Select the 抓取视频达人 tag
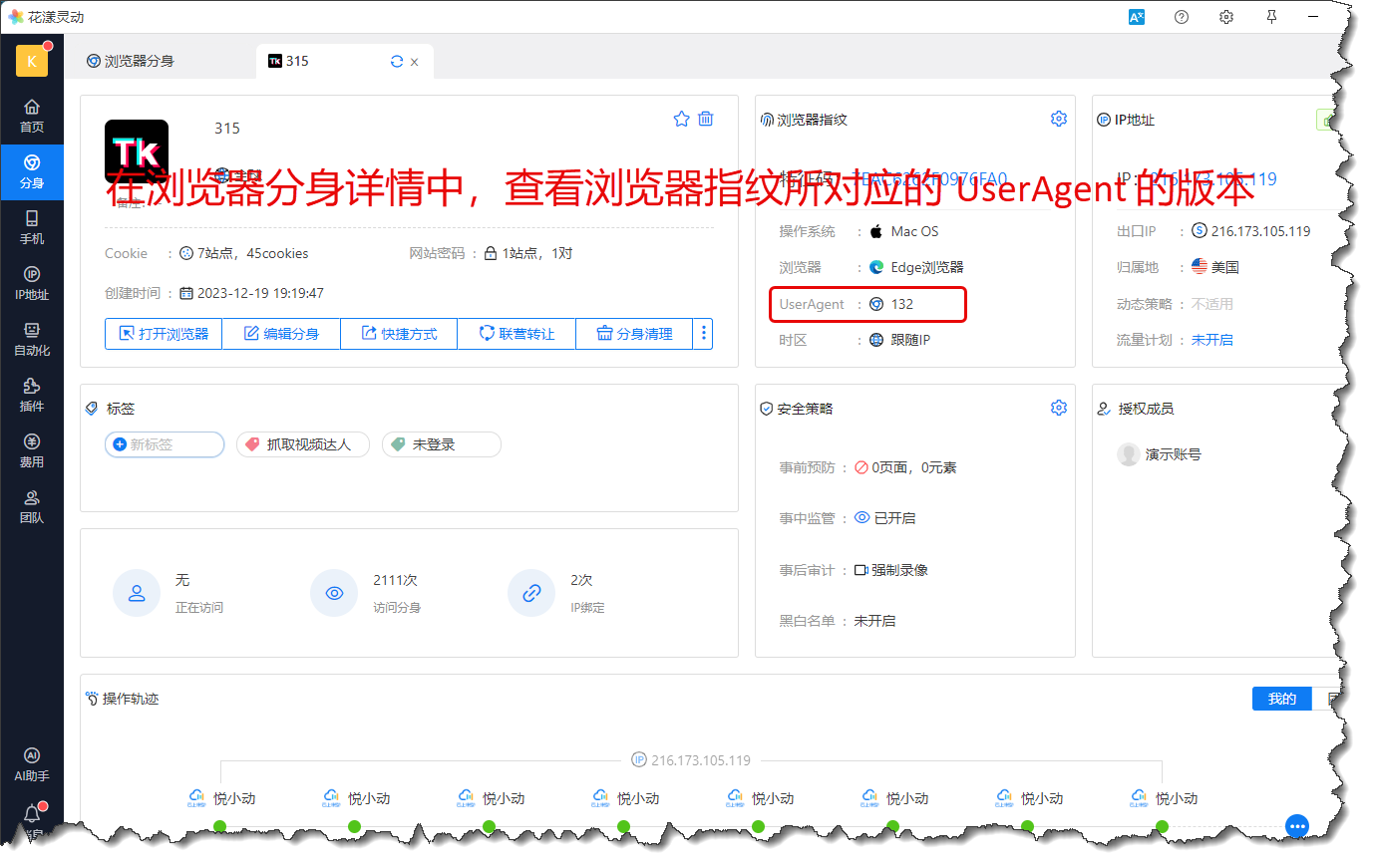 coord(303,444)
